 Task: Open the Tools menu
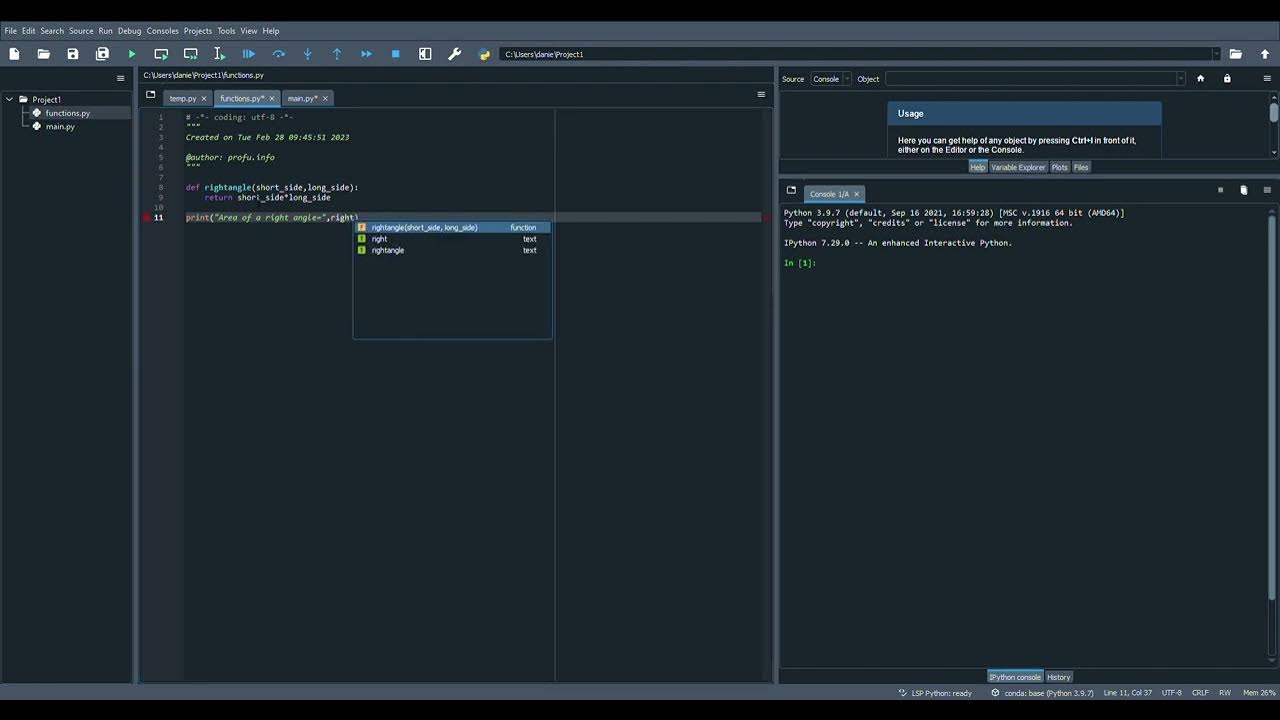(226, 31)
